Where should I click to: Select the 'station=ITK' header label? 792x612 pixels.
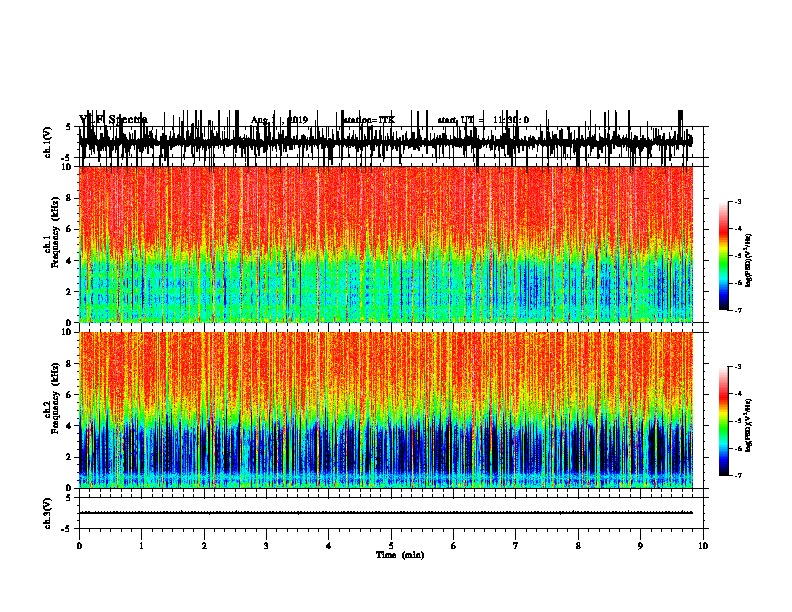pos(369,120)
